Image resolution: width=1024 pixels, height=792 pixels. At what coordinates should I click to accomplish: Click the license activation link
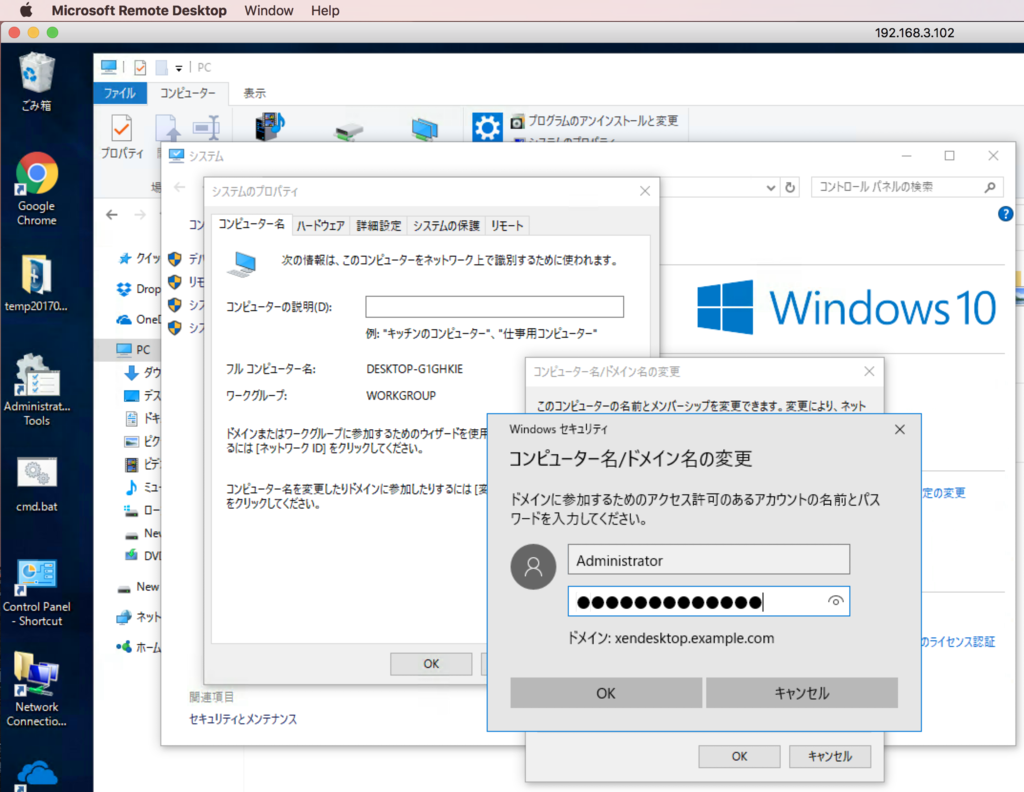pos(958,641)
